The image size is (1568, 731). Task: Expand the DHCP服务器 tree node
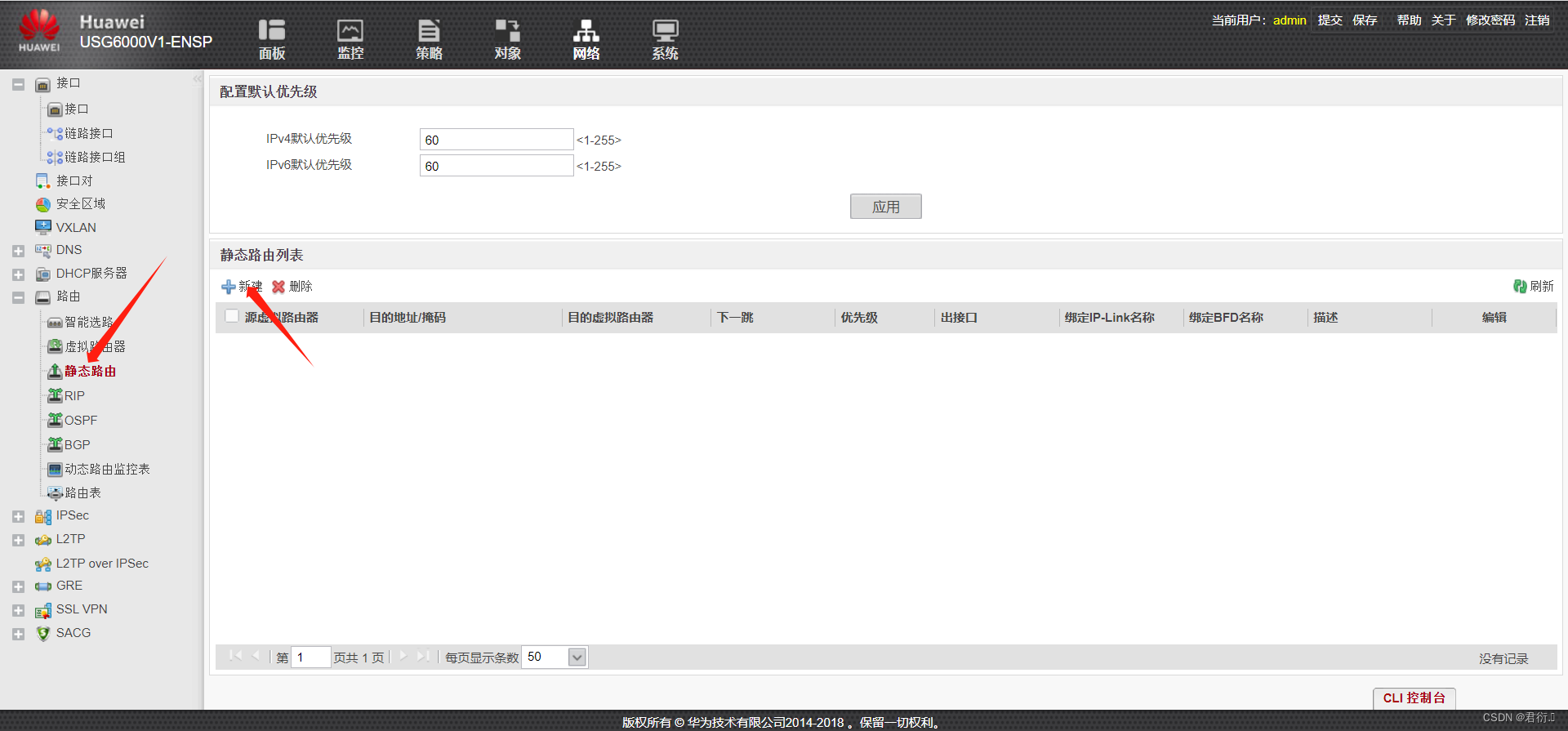pyautogui.click(x=18, y=274)
